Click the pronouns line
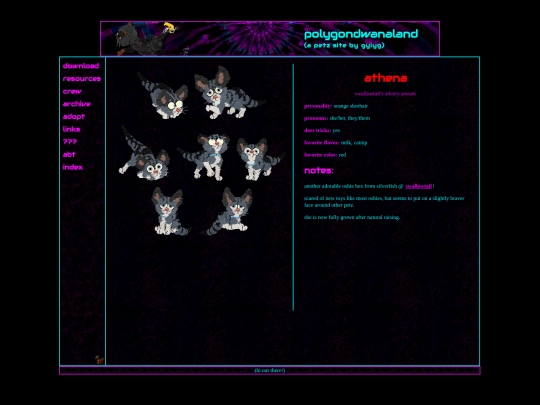Viewport: 540px width, 405px height. tap(337, 118)
